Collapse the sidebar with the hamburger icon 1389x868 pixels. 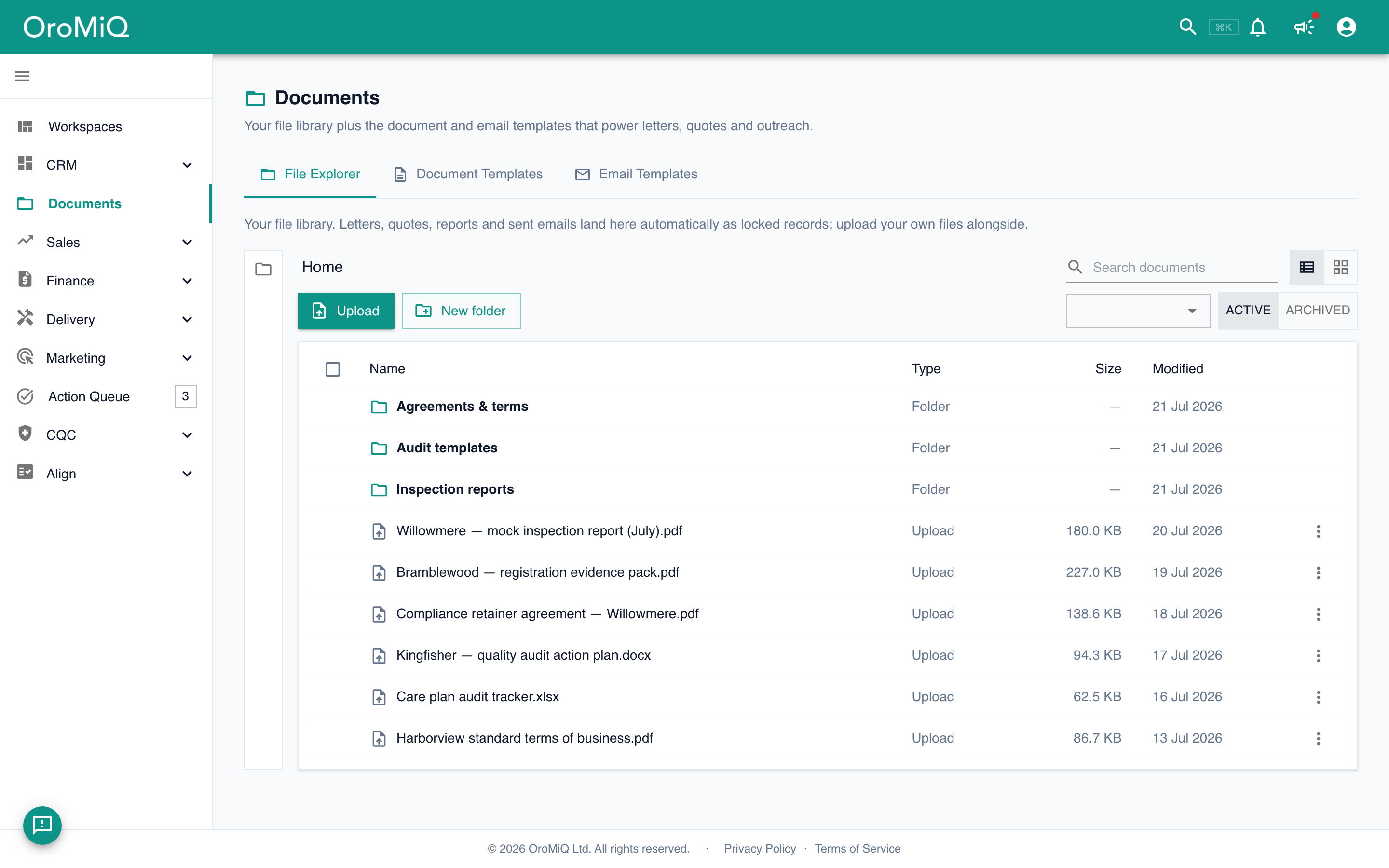point(22,76)
